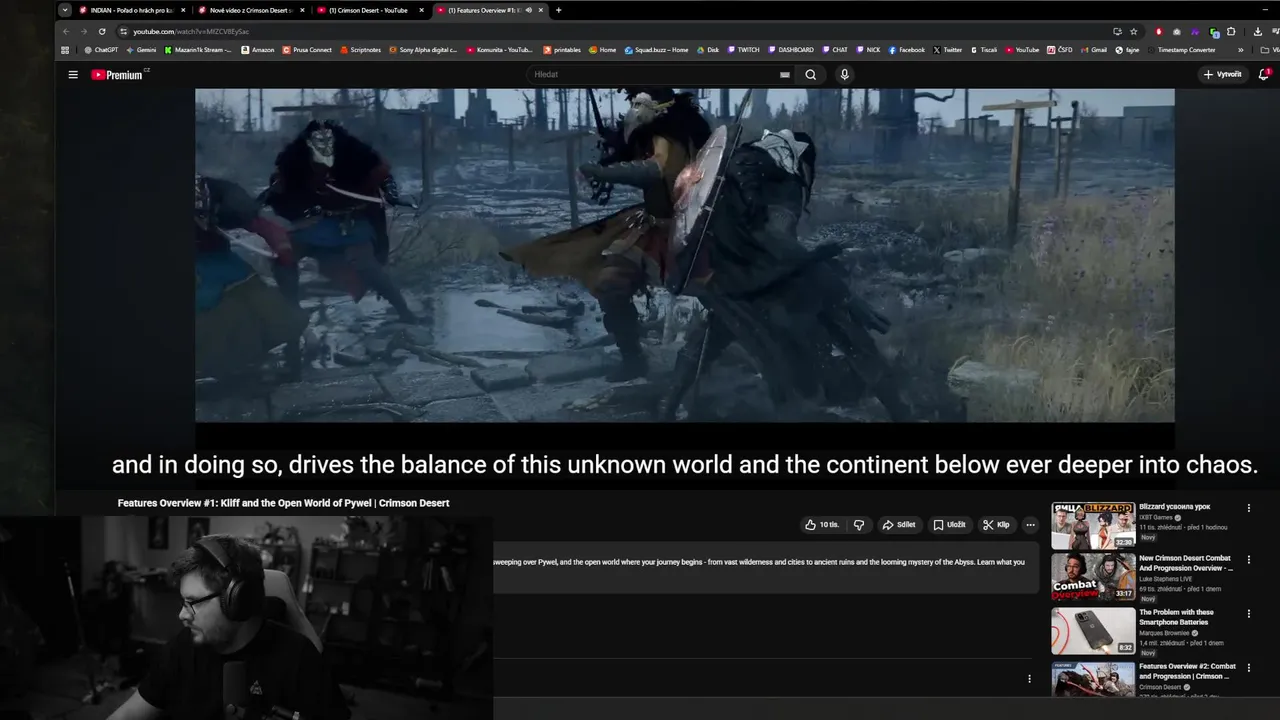Screen dimensions: 1280x720
Task: Like the video (10 tis.)
Action: [822, 525]
